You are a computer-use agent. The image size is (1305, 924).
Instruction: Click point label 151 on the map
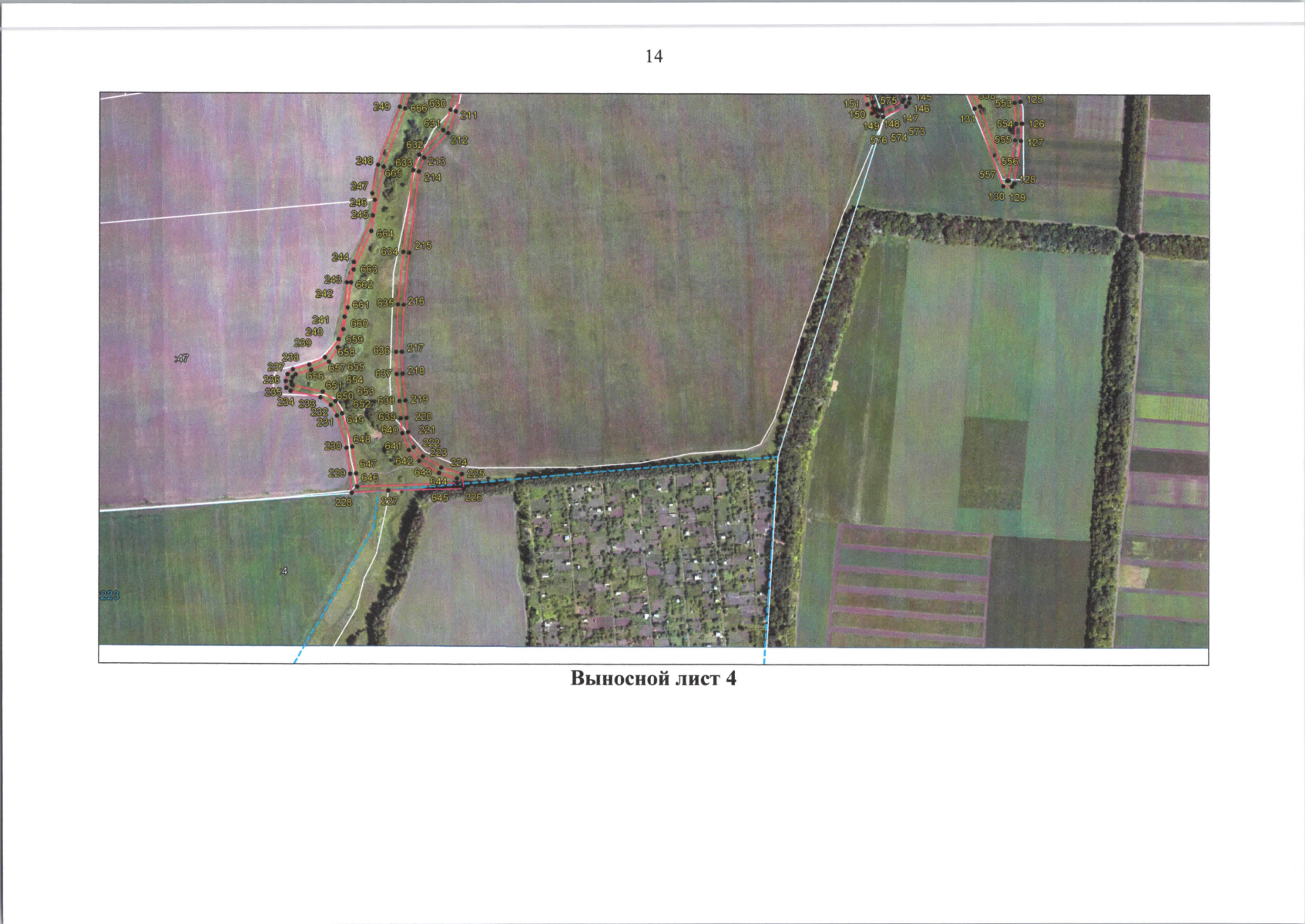pyautogui.click(x=851, y=104)
